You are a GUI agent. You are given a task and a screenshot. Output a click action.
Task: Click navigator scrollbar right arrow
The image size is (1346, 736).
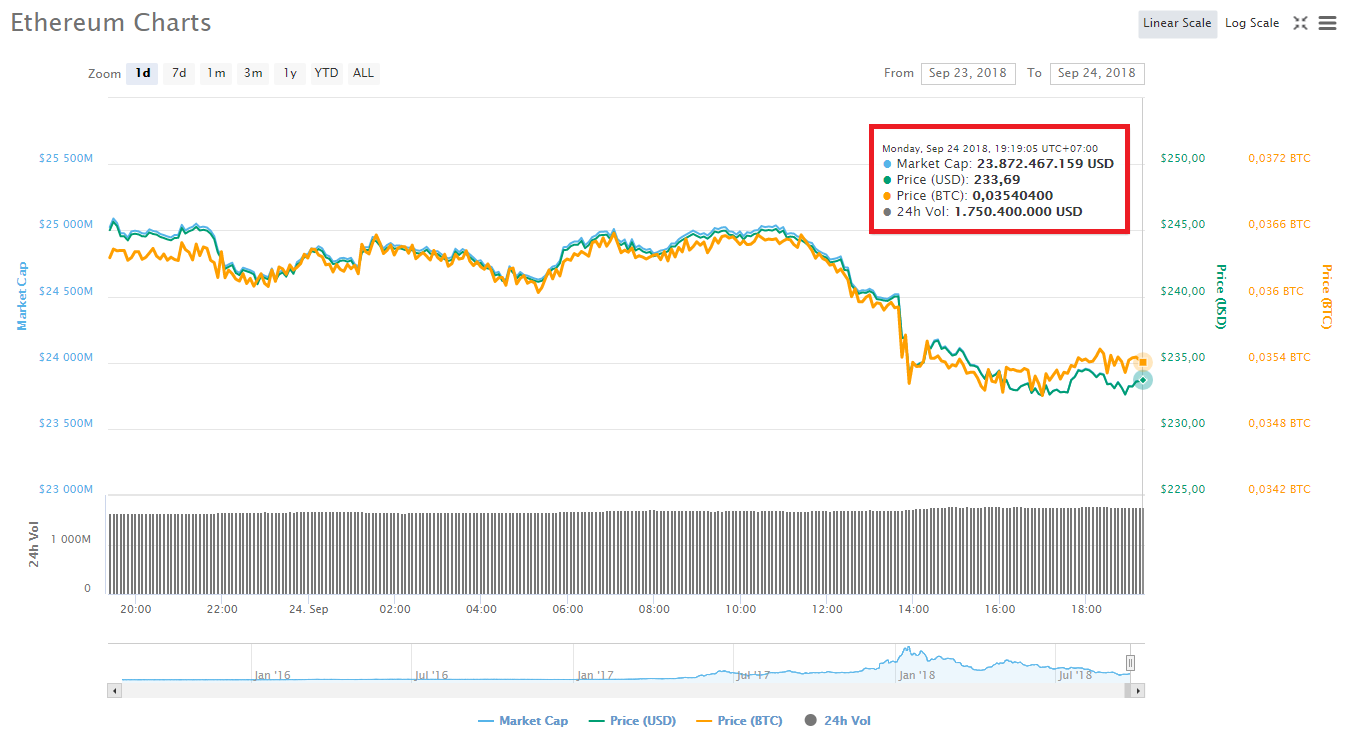coord(1138,690)
